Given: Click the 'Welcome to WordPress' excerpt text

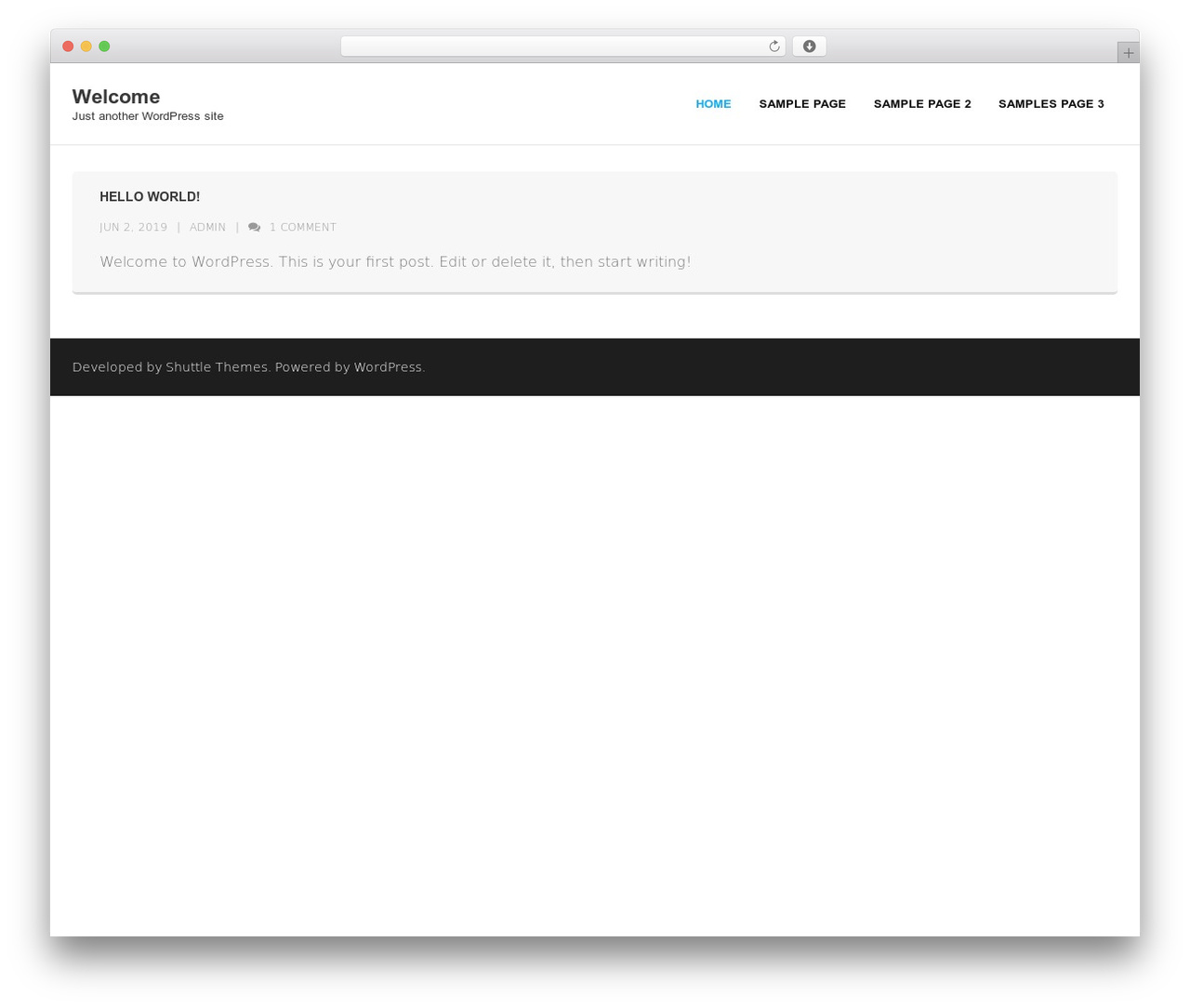Looking at the screenshot, I should pyautogui.click(x=395, y=262).
